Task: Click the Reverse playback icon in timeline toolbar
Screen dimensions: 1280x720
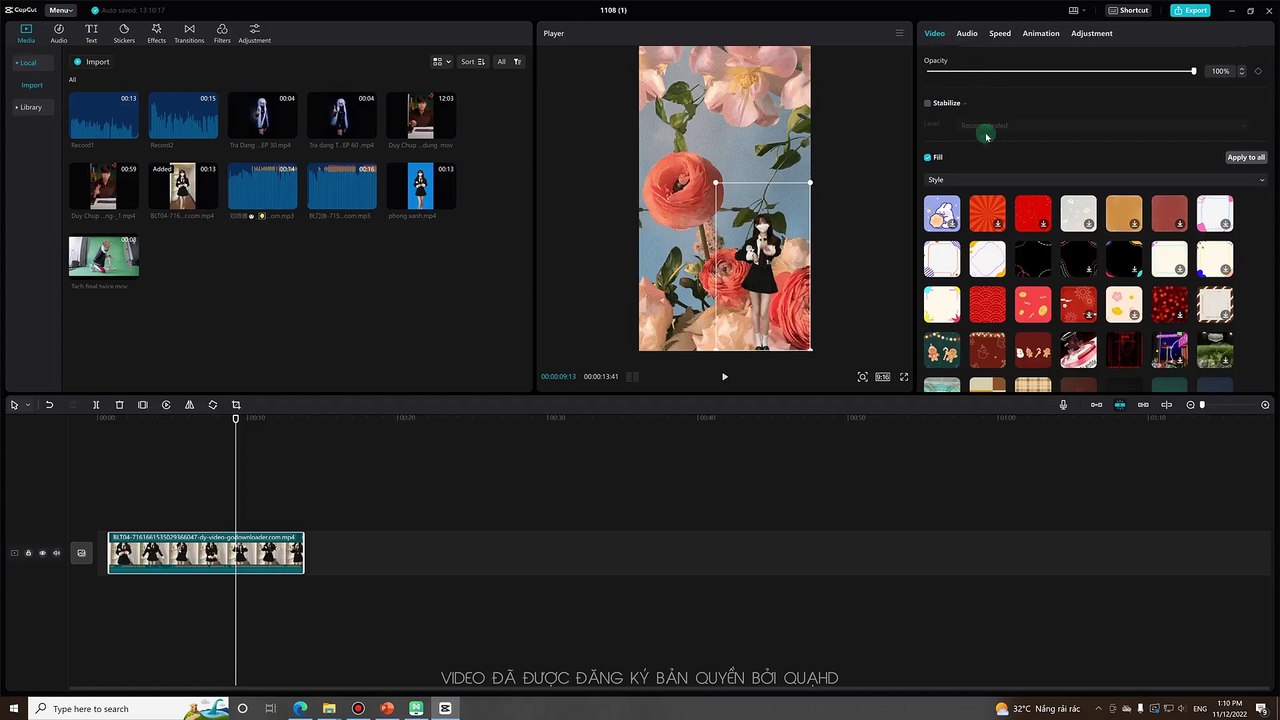Action: point(166,405)
